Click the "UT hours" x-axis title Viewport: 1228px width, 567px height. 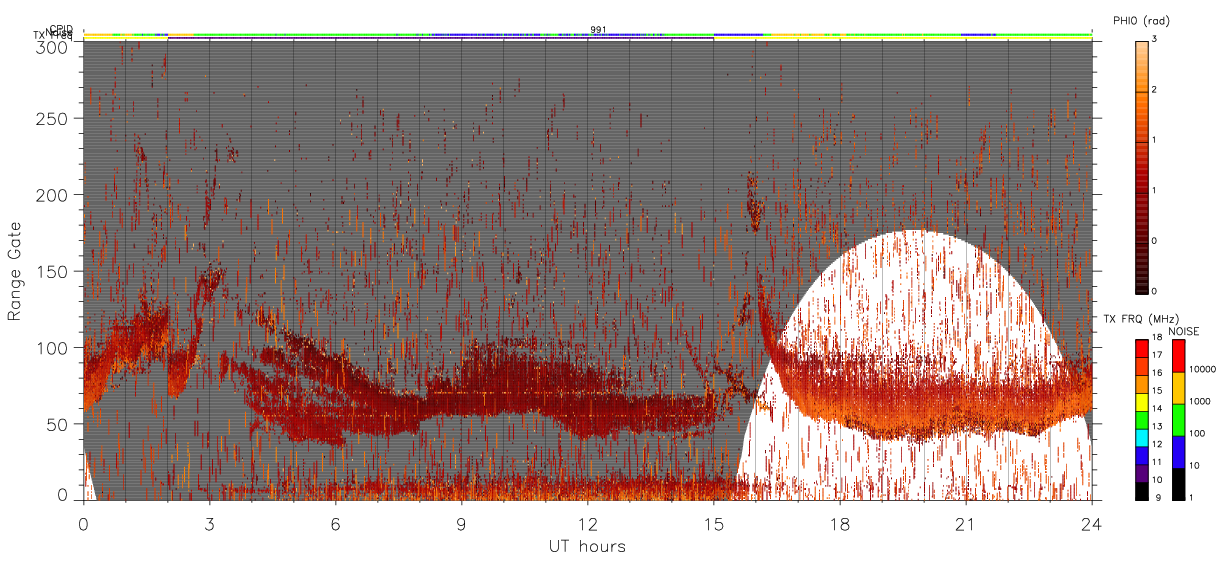[587, 546]
